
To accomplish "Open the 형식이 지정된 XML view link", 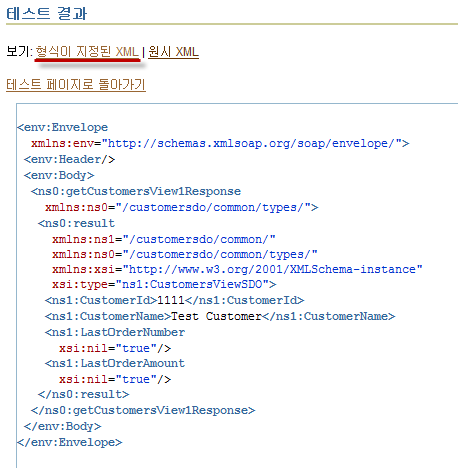I will coord(87,52).
